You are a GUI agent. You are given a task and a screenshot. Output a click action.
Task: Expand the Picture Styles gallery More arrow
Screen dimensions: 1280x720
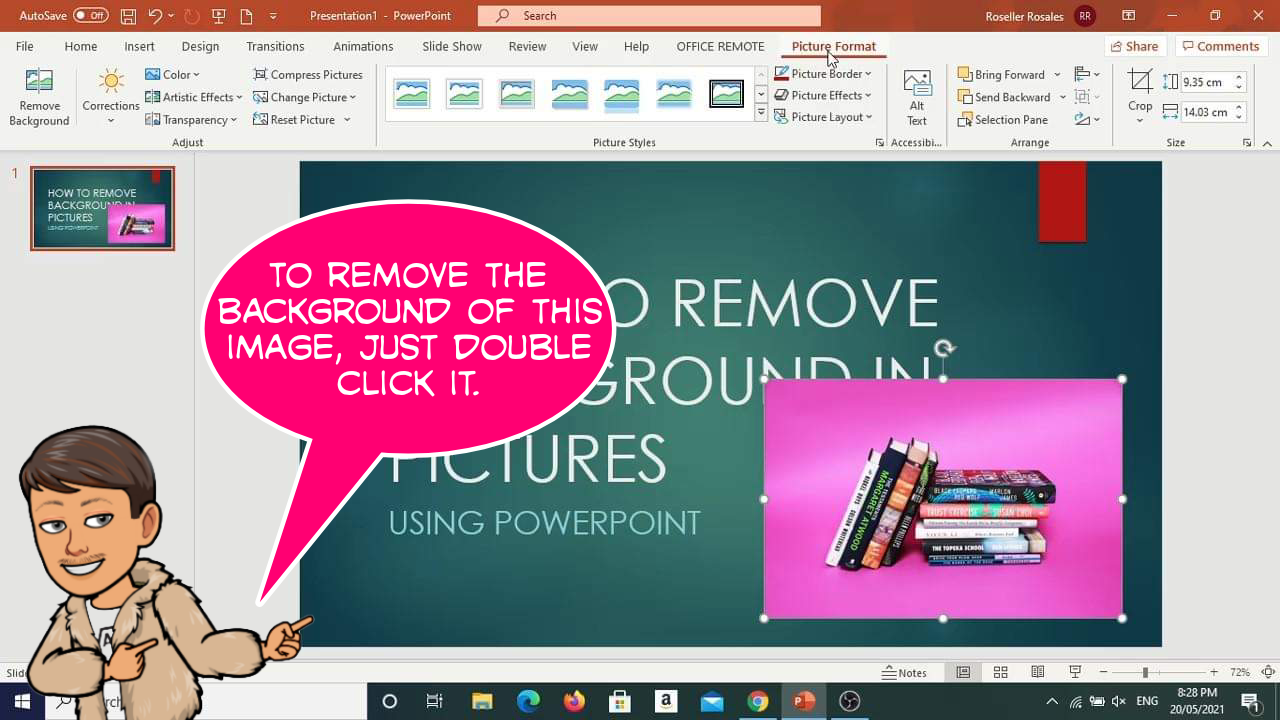click(761, 114)
